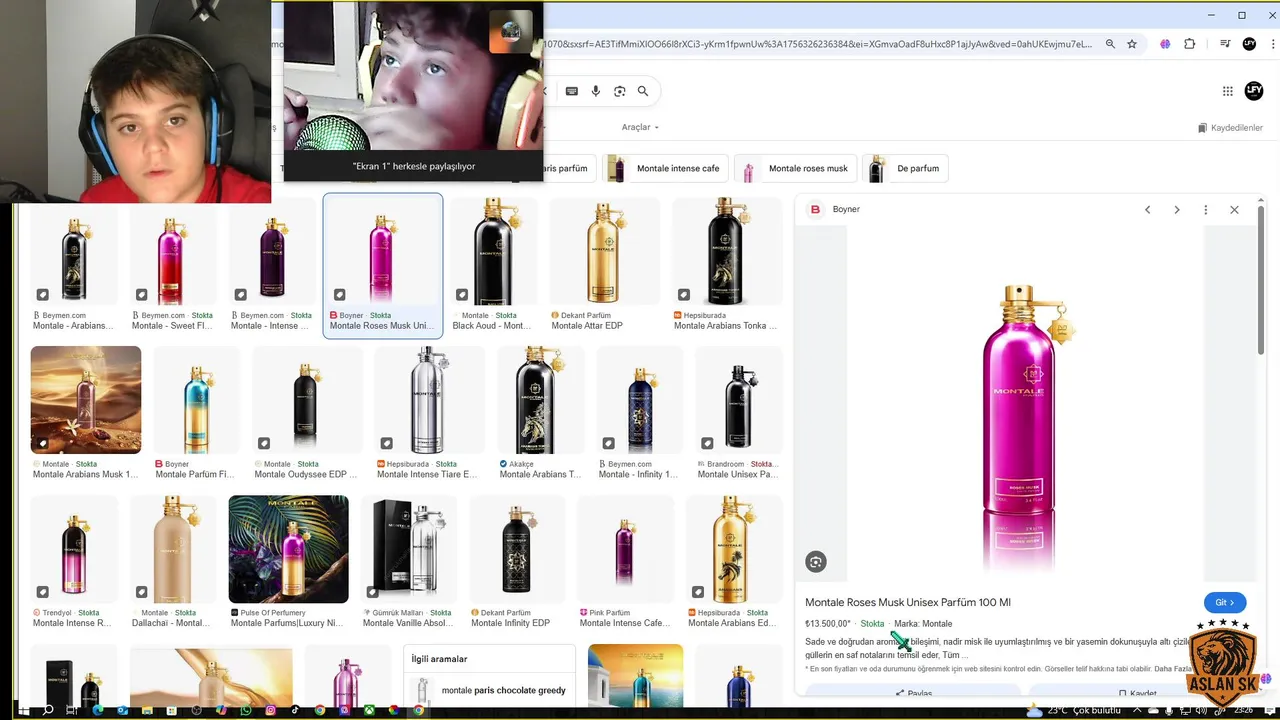1280x720 pixels.
Task: Select the Montale roses musk suggestion chip
Action: point(796,168)
